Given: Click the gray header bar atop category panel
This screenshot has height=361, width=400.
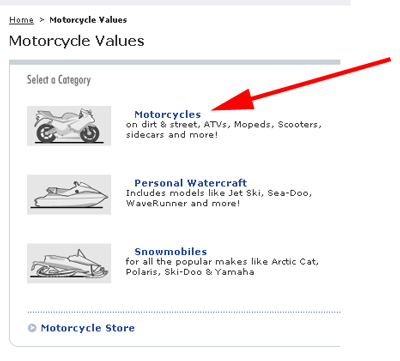Looking at the screenshot, I should pos(175,62).
